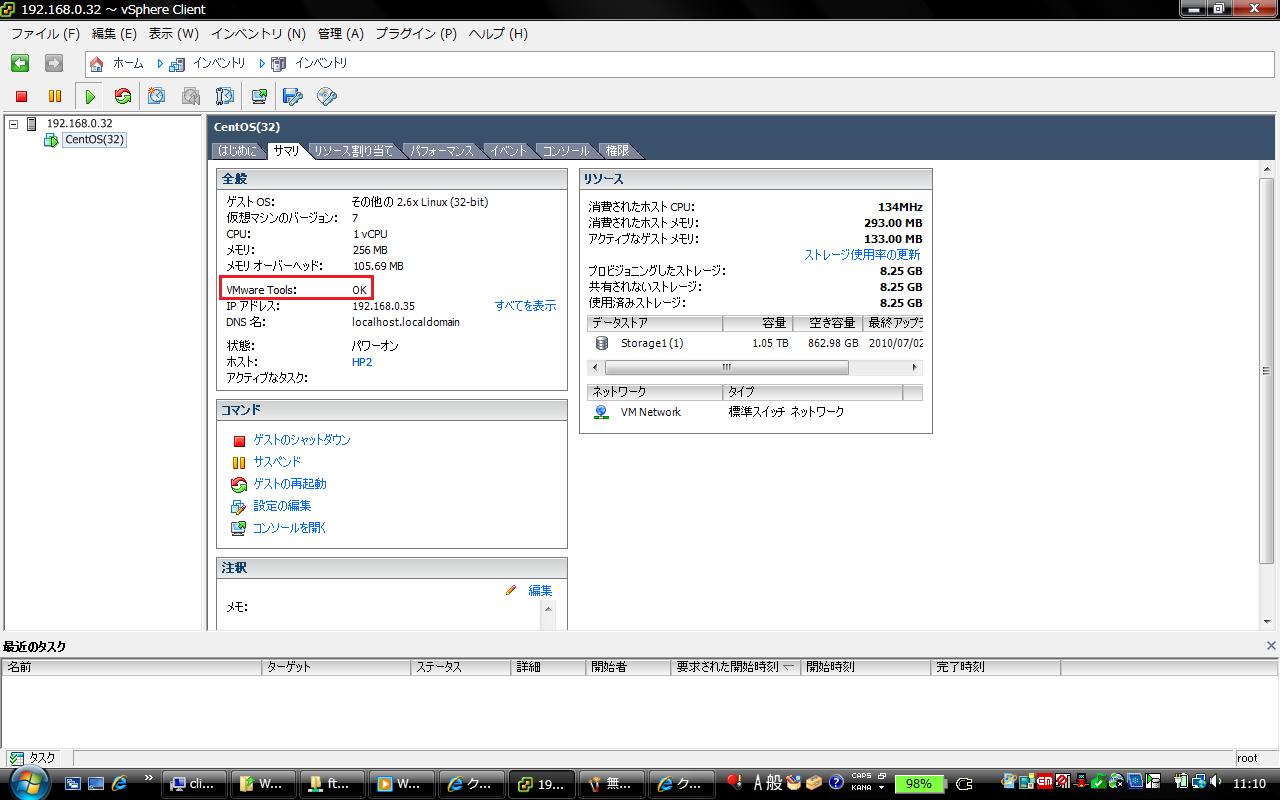Screen dimensions: 1280x800
Task: Click the ゲストの再起動 command link
Action: 290,484
